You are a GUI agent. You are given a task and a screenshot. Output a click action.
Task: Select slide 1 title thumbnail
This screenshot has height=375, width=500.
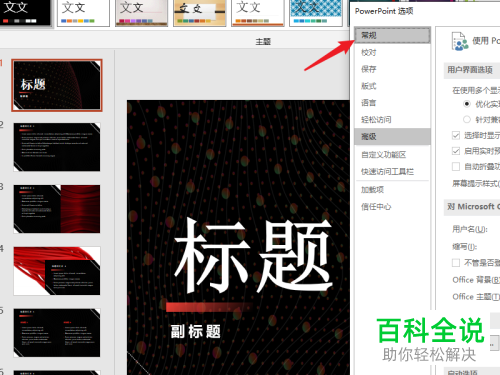(57, 85)
